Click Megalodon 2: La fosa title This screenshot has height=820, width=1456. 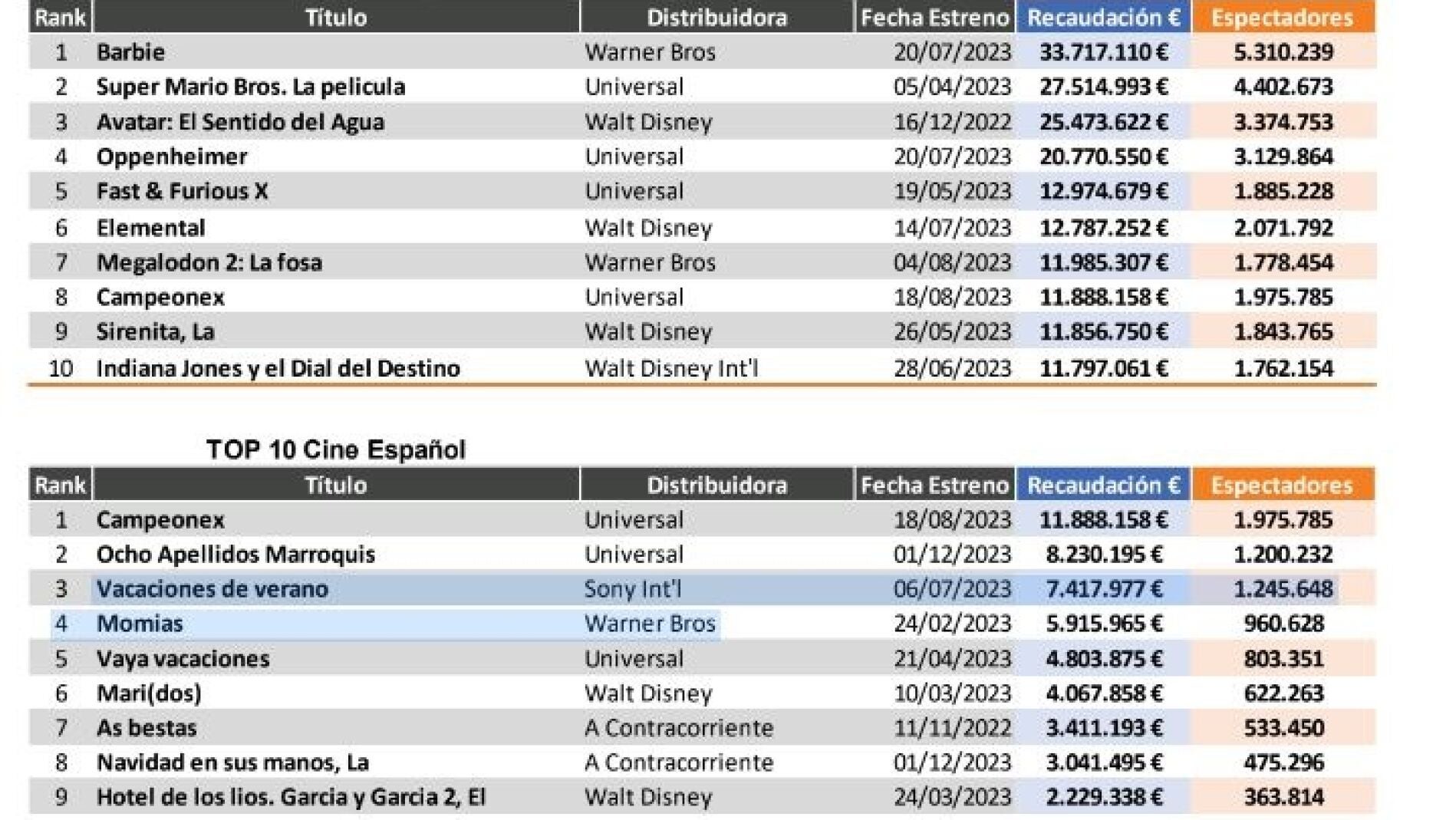tap(209, 262)
